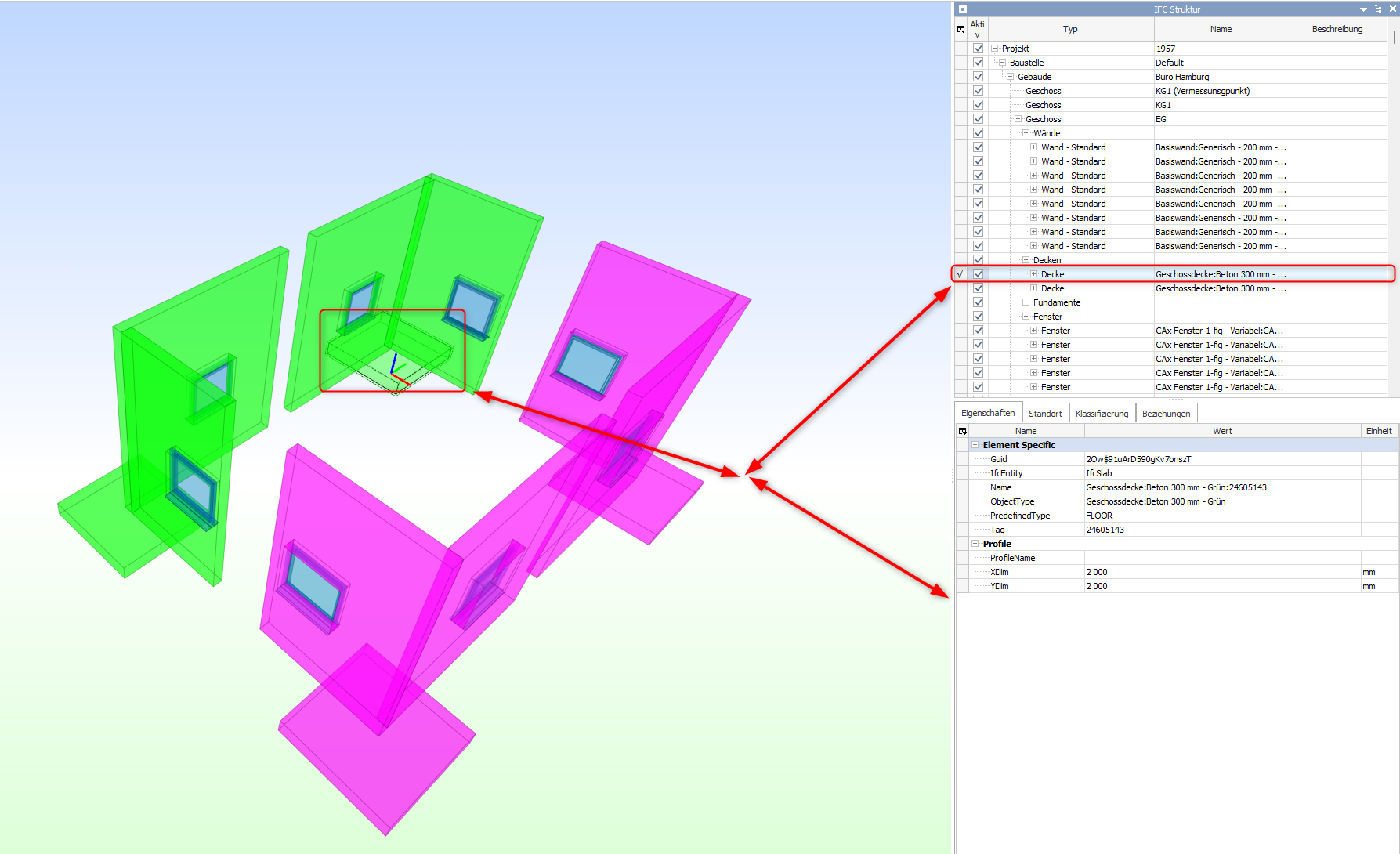This screenshot has height=854, width=1400.
Task: Open column chooser icon in properties grid
Action: (963, 431)
